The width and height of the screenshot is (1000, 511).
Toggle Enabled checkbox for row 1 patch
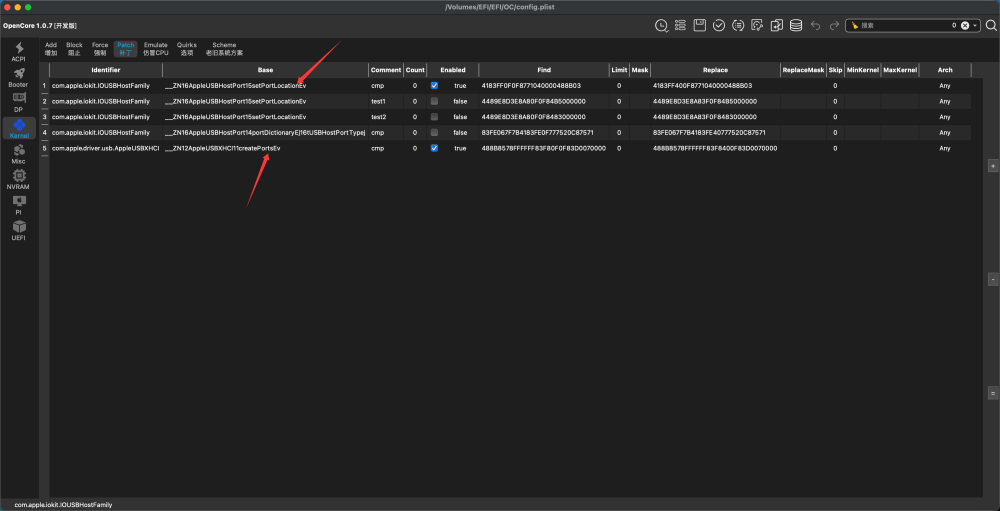[x=434, y=85]
